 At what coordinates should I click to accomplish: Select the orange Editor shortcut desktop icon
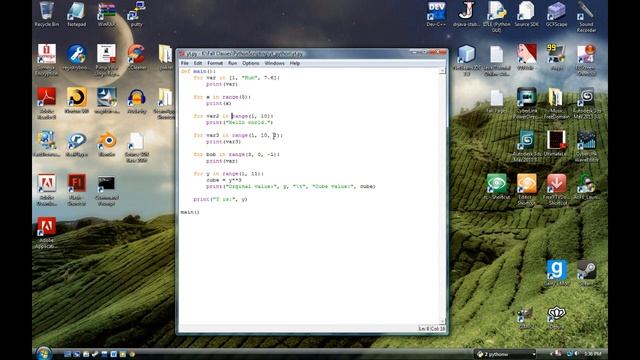pos(527,189)
